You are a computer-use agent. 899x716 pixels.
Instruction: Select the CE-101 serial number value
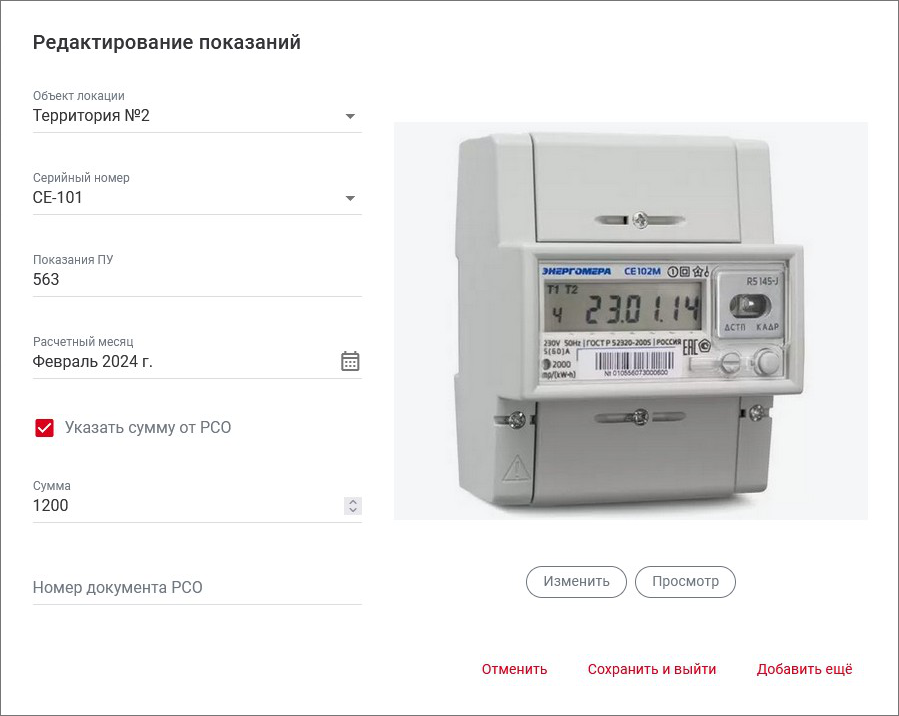coord(58,198)
